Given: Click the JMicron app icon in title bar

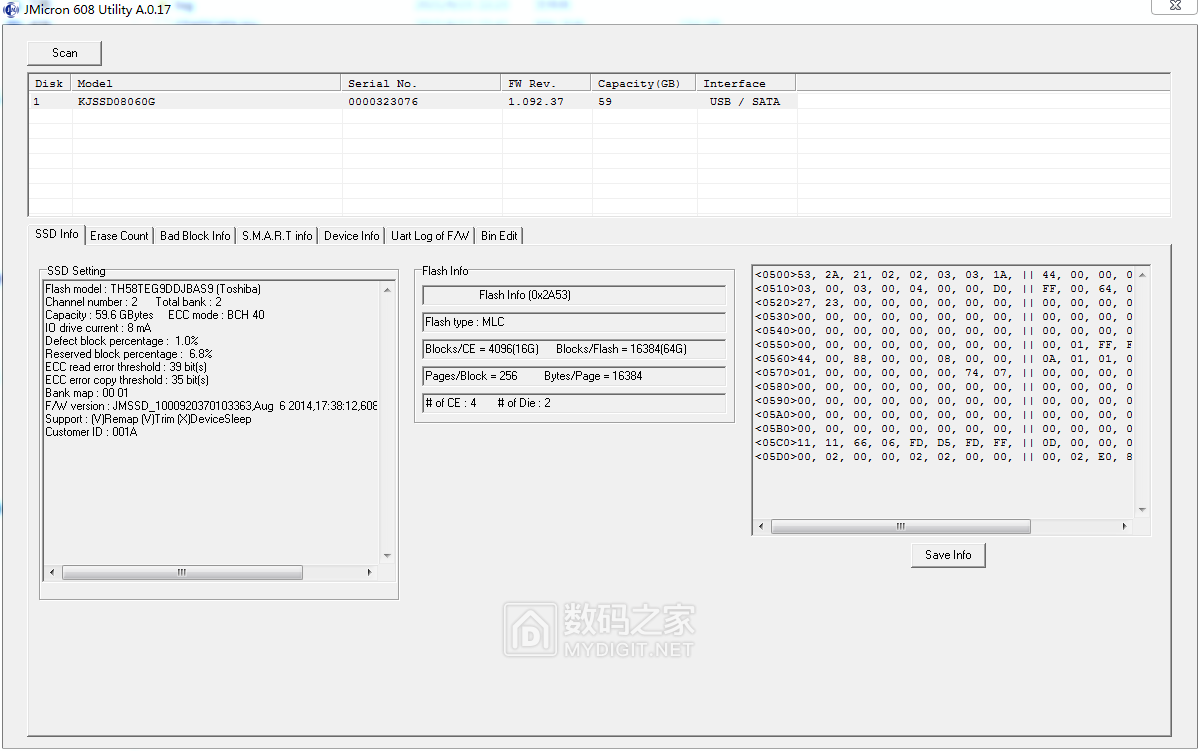Looking at the screenshot, I should [x=10, y=9].
